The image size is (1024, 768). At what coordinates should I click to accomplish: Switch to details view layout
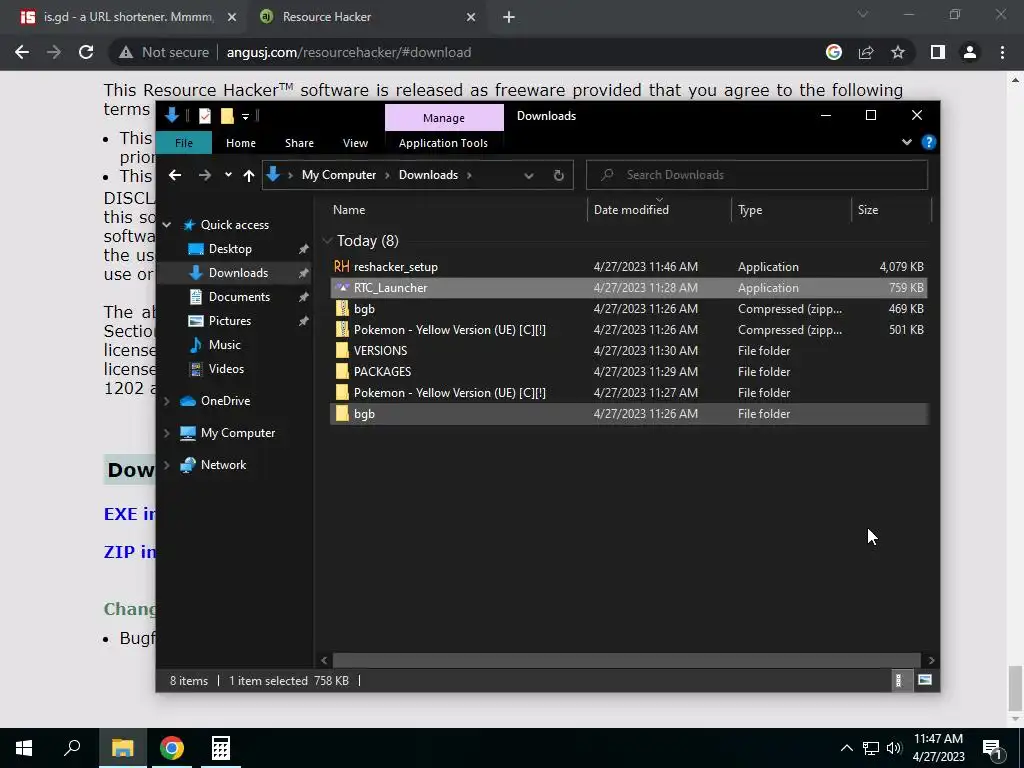click(899, 680)
